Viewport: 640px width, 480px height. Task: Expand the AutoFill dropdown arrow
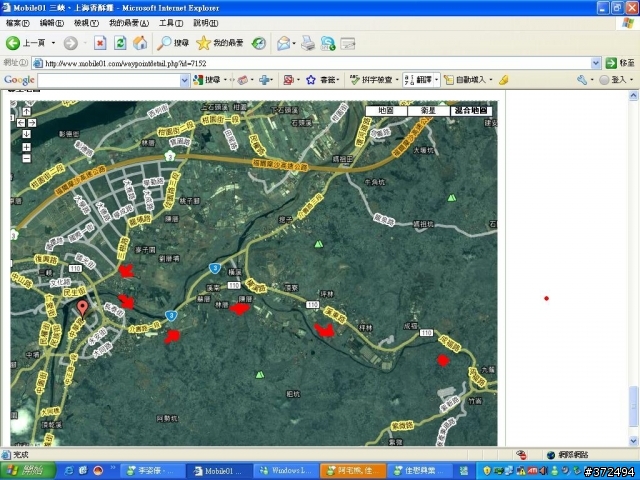[491, 80]
